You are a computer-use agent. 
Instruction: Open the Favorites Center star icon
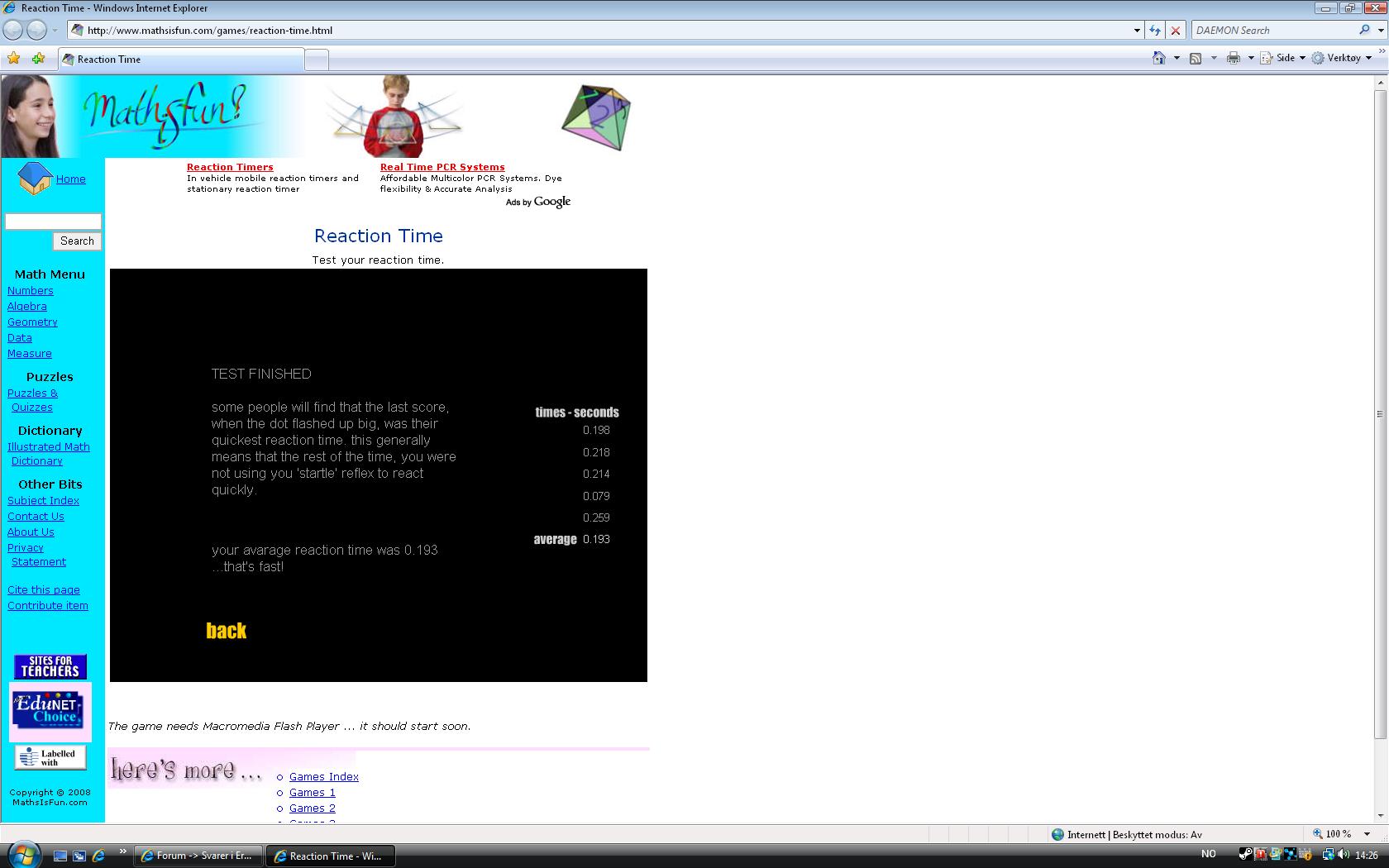pyautogui.click(x=14, y=58)
